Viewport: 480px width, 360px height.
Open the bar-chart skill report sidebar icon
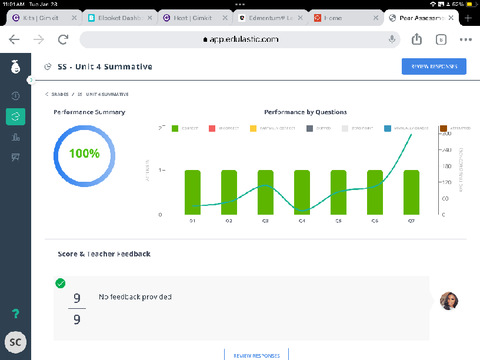[x=15, y=137]
